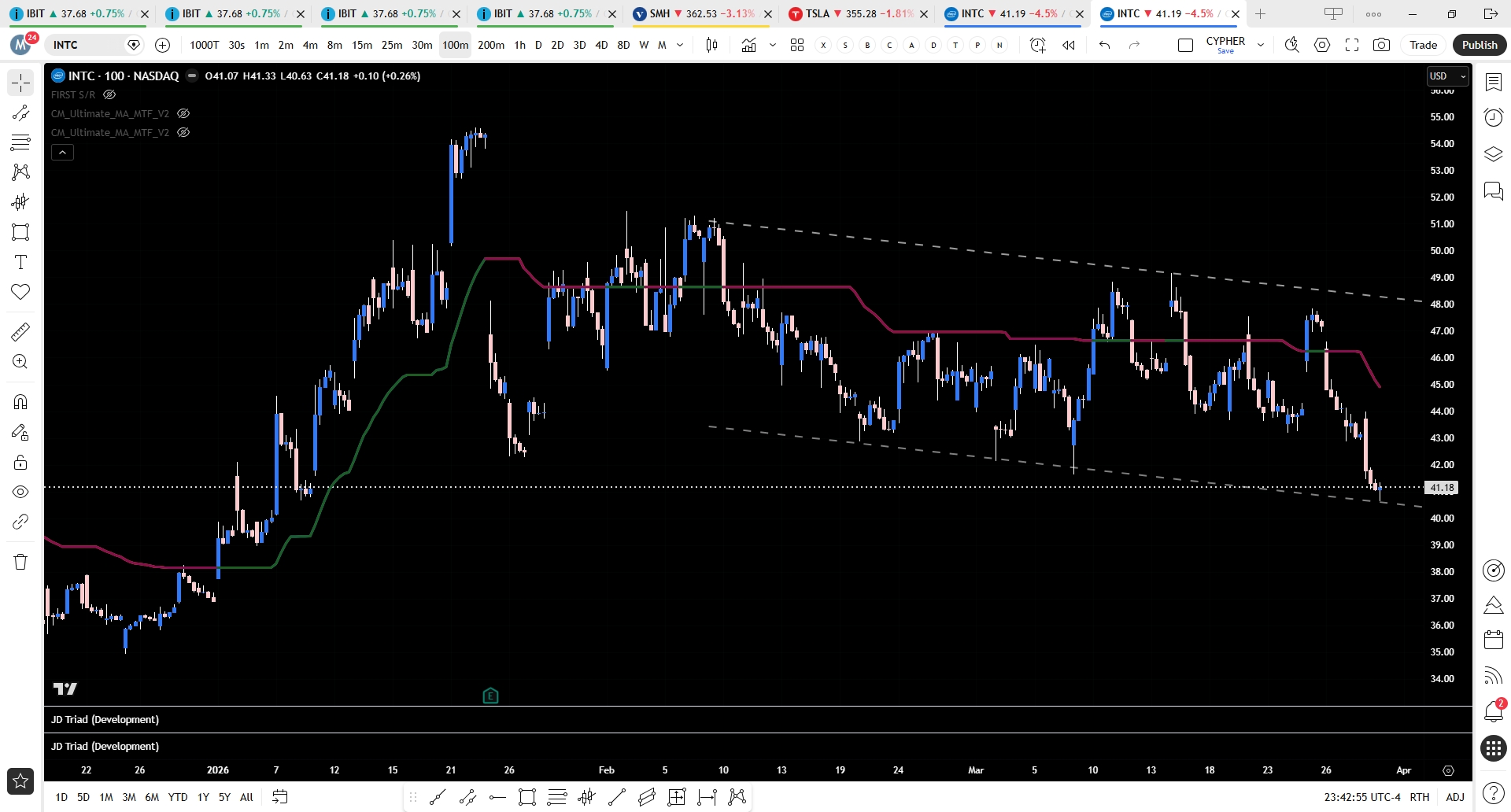Viewport: 1511px width, 812px height.
Task: Collapse the indicator legend chevron
Action: point(62,152)
